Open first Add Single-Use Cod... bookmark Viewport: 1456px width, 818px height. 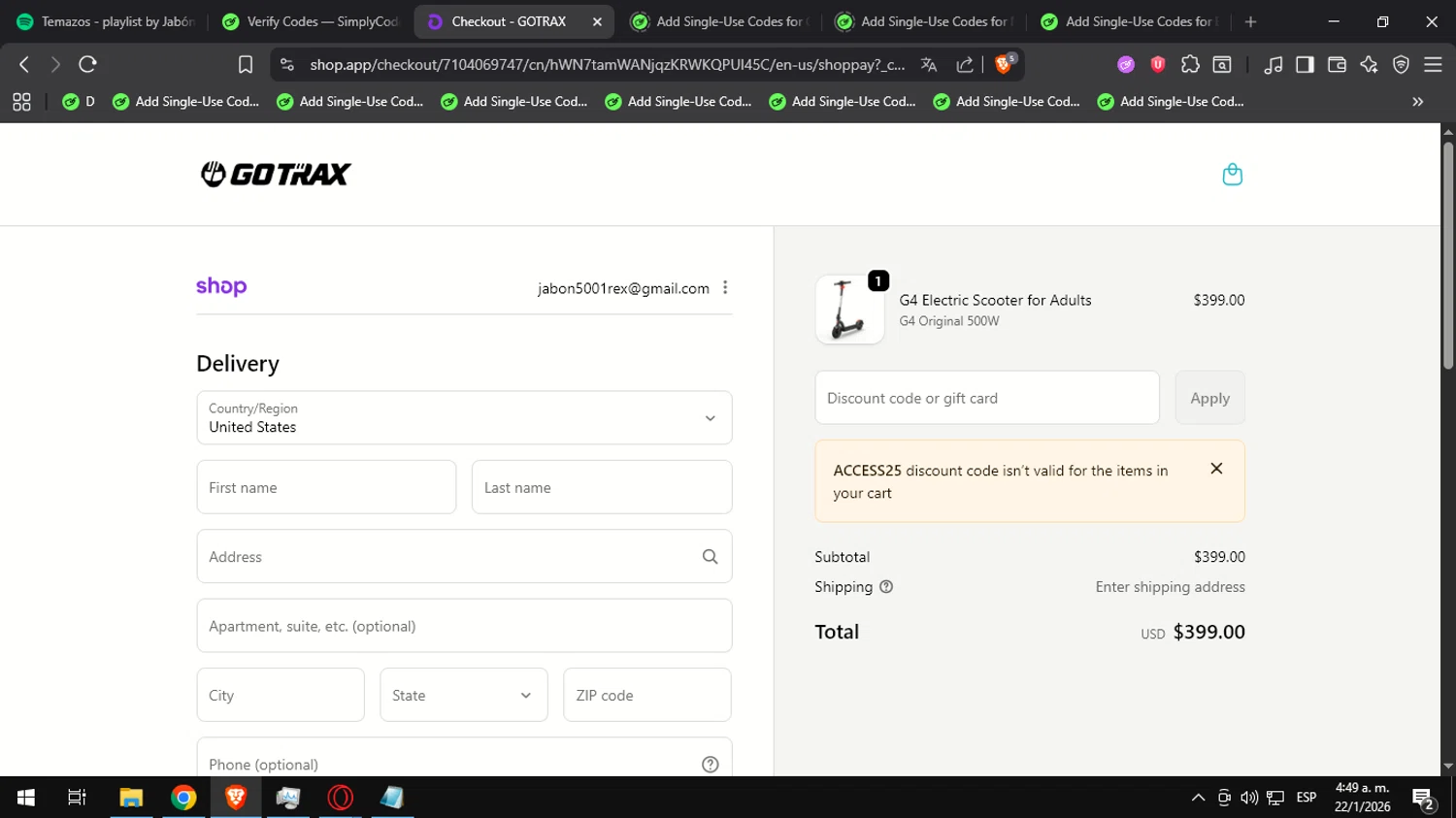point(186,101)
